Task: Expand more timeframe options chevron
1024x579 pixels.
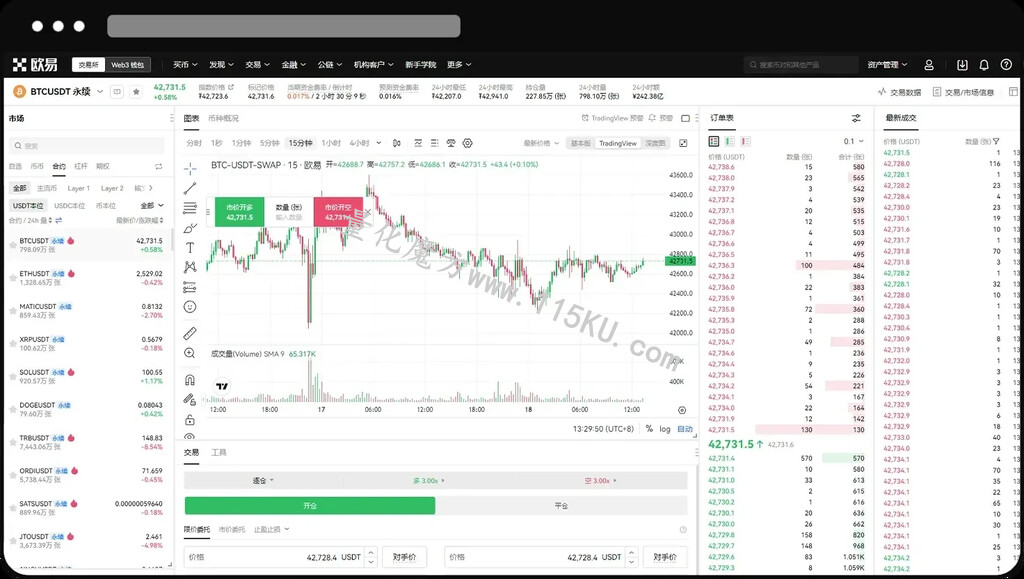Action: 379,143
